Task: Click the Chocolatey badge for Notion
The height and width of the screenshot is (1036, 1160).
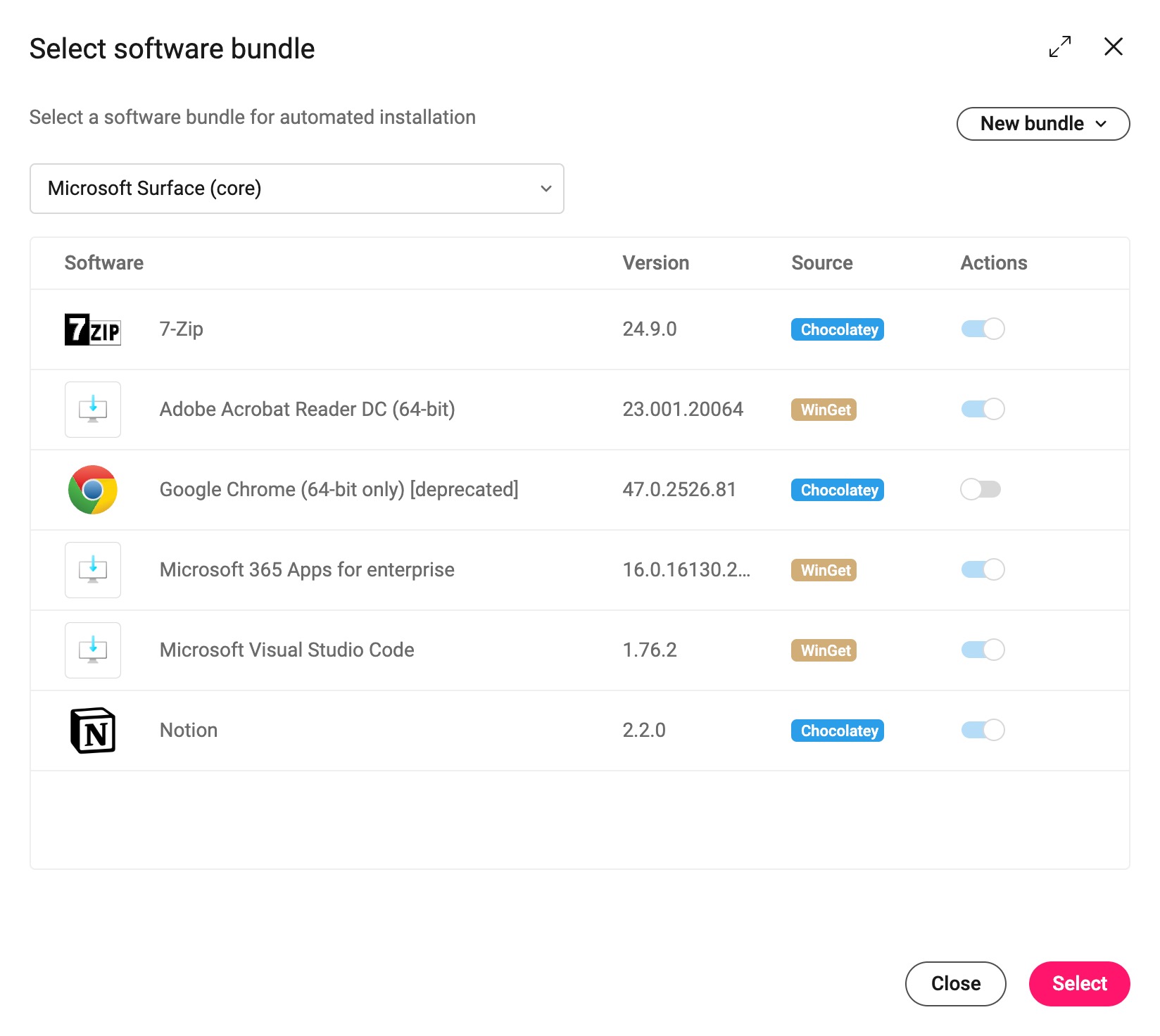Action: point(838,731)
